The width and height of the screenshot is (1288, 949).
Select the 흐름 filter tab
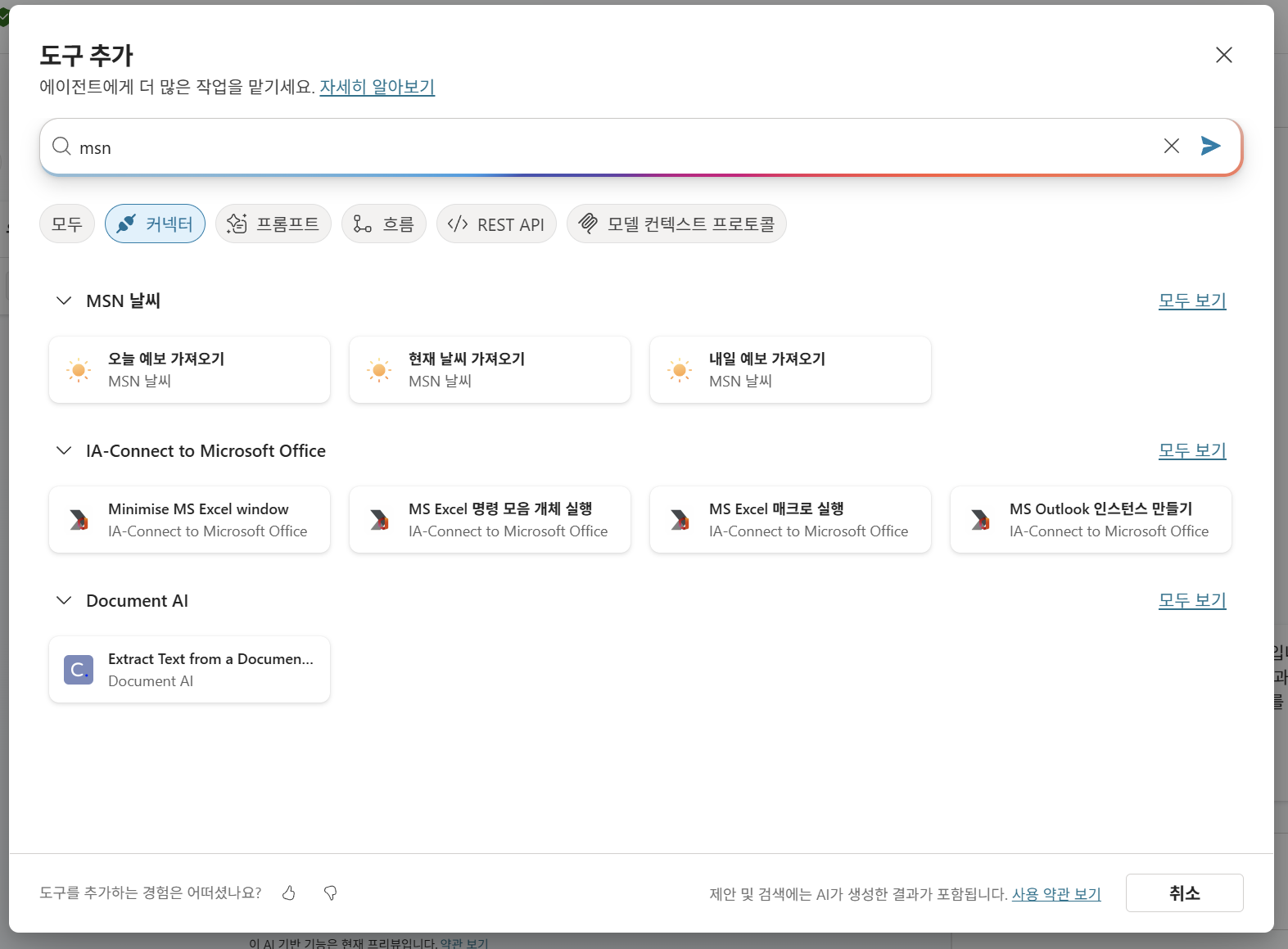click(x=384, y=224)
